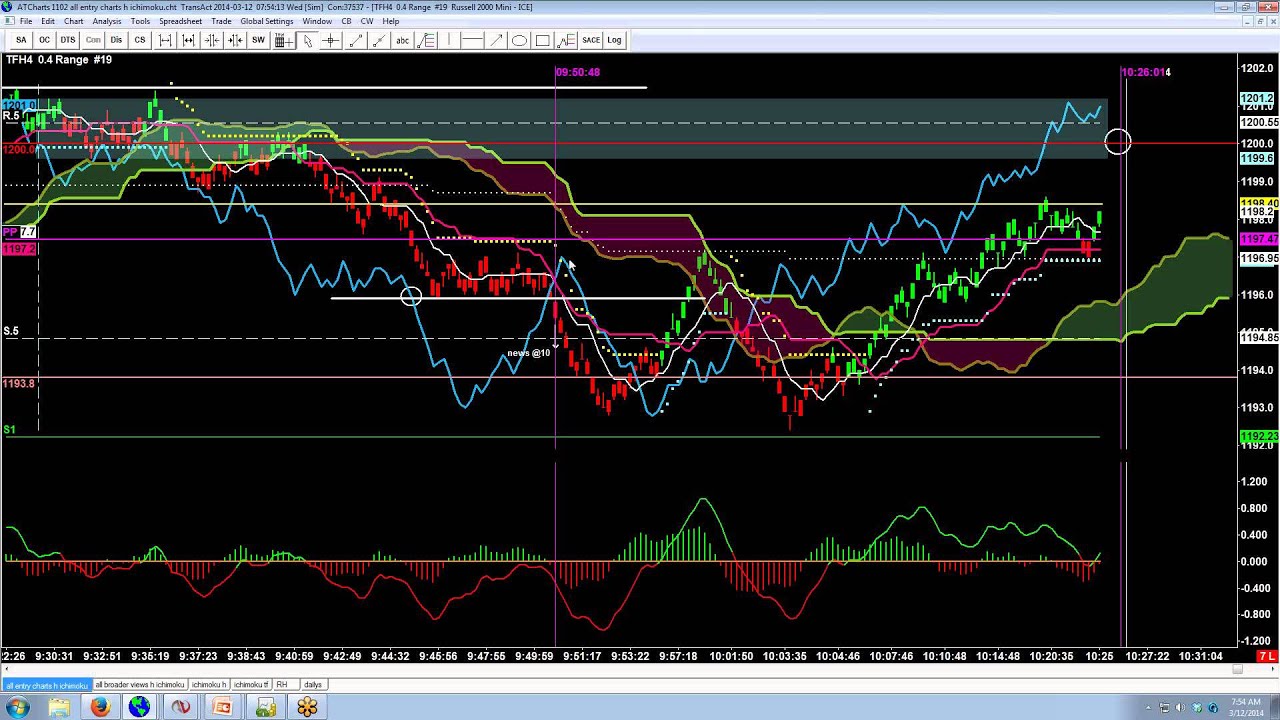Viewport: 1280px width, 720px height.
Task: Click the 10:26:01 vertical time marker label
Action: pyautogui.click(x=1145, y=72)
